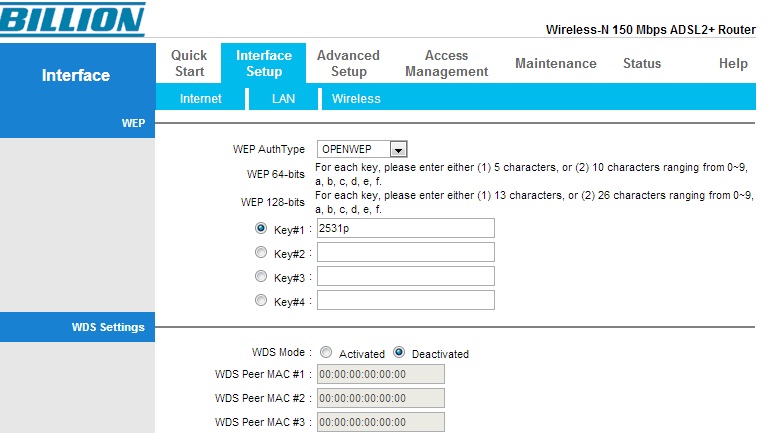Open the Maintenance tab
The height and width of the screenshot is (433, 778).
click(x=556, y=63)
